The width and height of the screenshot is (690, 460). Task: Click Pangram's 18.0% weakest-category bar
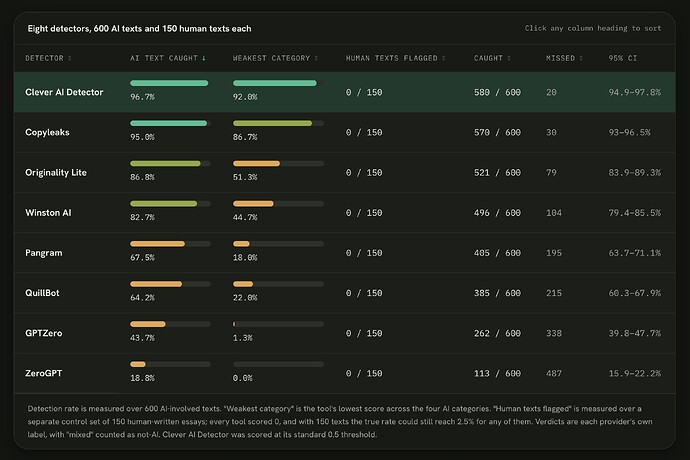(x=278, y=244)
